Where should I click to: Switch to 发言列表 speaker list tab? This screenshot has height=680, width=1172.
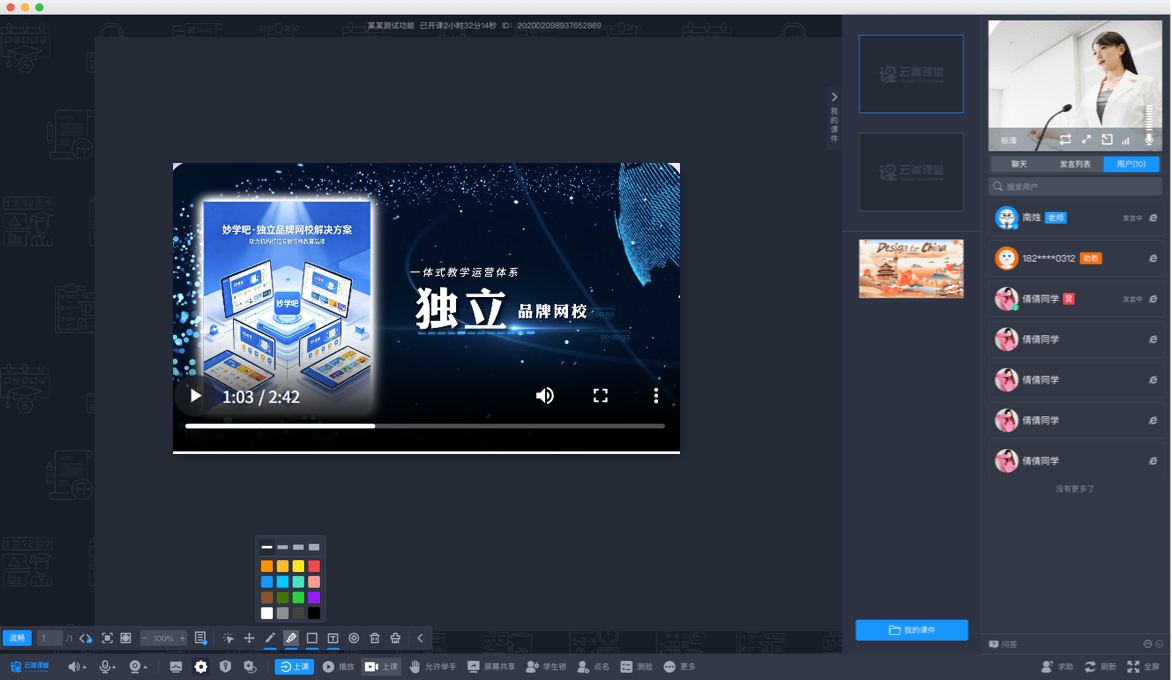point(1075,164)
